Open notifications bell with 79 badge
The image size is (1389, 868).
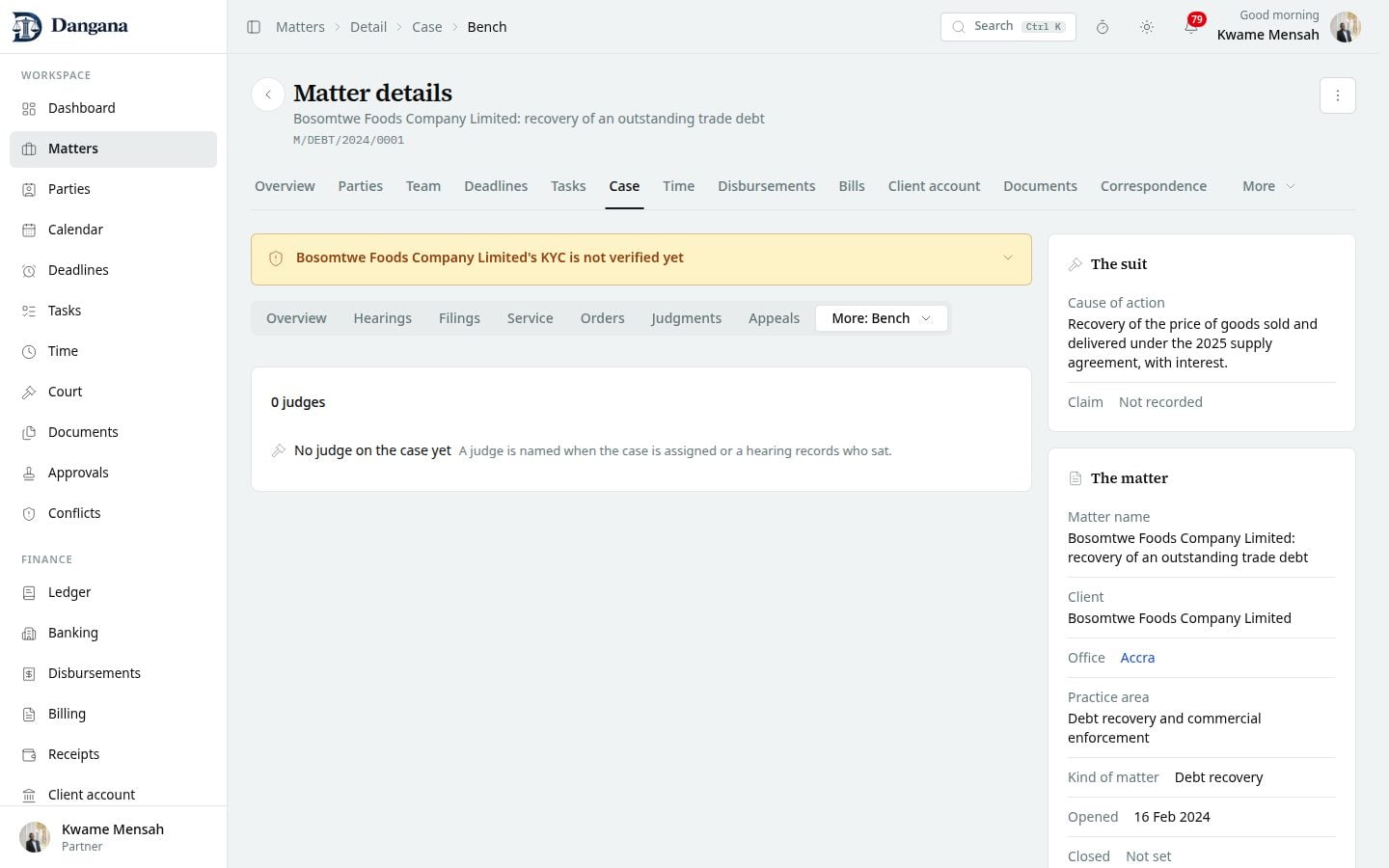[x=1192, y=26]
